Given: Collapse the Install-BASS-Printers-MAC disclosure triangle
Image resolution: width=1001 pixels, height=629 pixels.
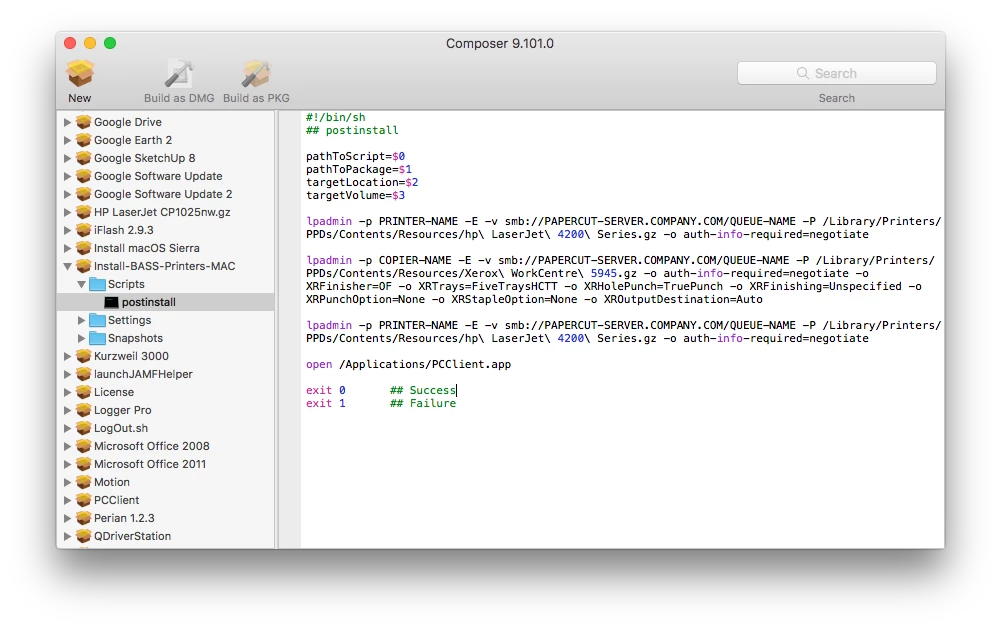Looking at the screenshot, I should [67, 266].
